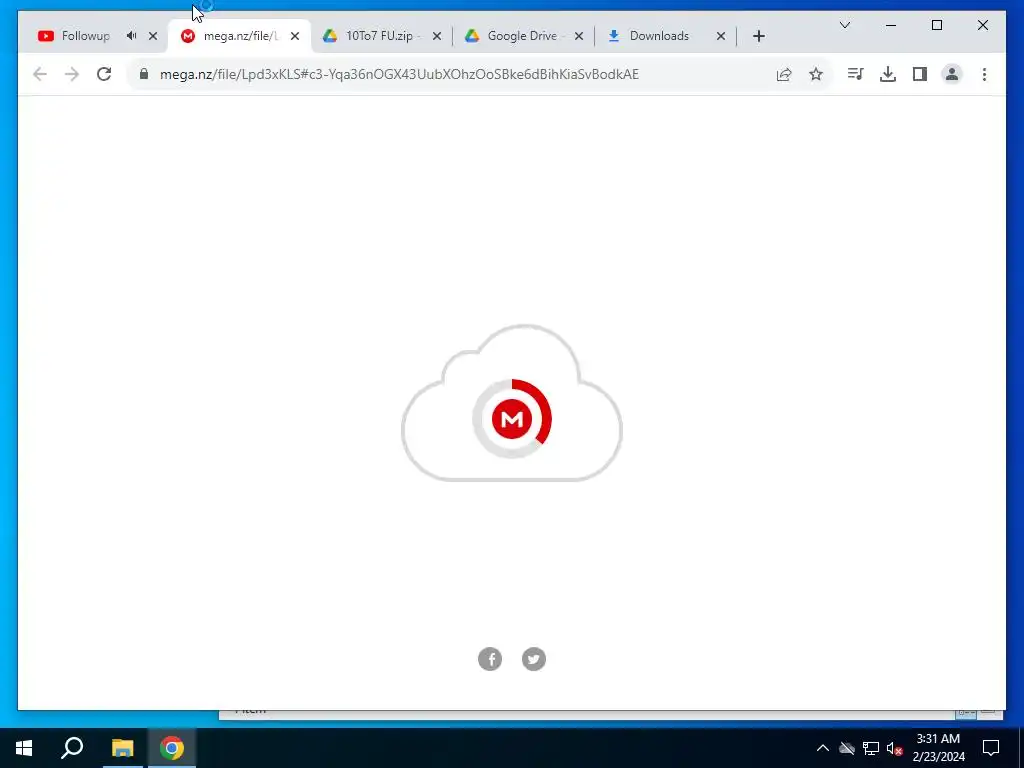Open the clock showing 3:31 AM
Viewport: 1024px width, 768px height.
pos(938,748)
